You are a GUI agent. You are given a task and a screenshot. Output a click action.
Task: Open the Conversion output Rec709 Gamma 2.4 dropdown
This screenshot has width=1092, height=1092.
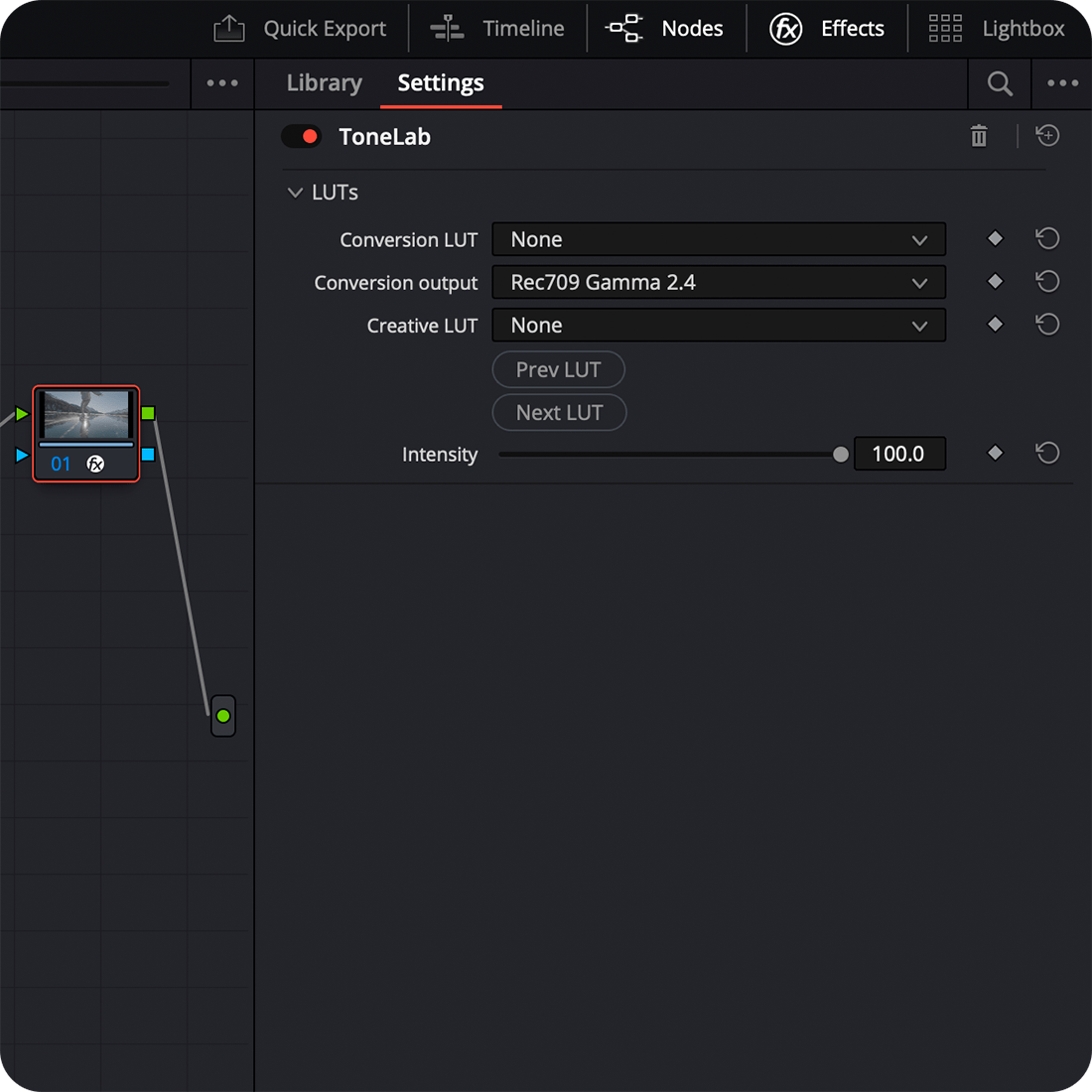pos(719,282)
